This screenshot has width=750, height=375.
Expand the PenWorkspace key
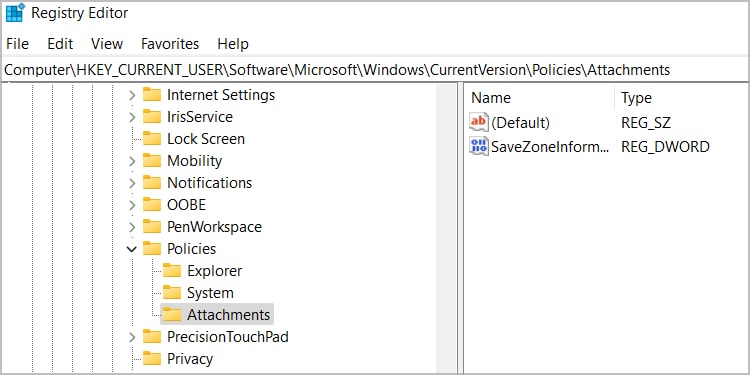point(132,227)
